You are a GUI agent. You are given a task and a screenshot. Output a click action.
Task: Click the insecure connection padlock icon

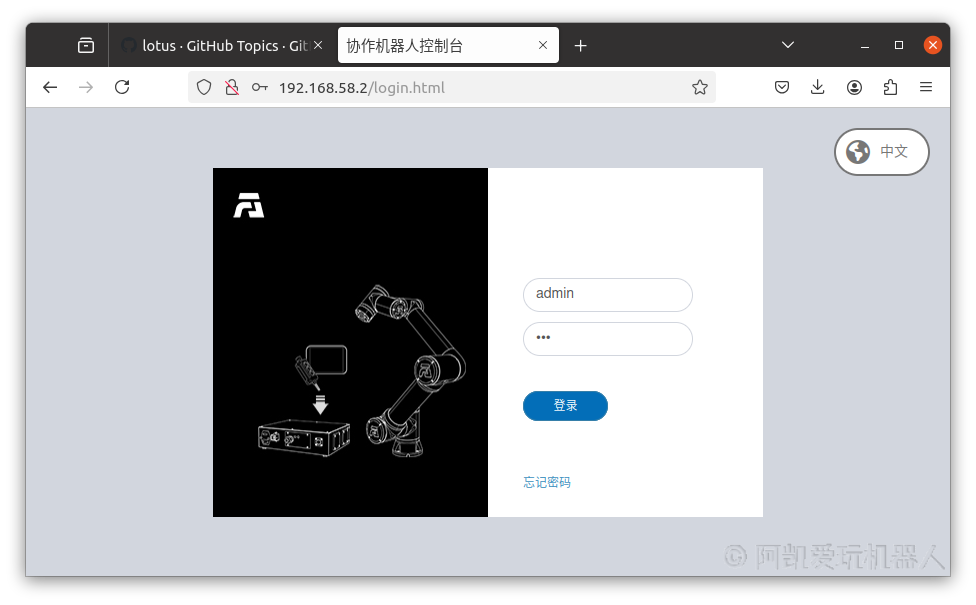coord(231,87)
